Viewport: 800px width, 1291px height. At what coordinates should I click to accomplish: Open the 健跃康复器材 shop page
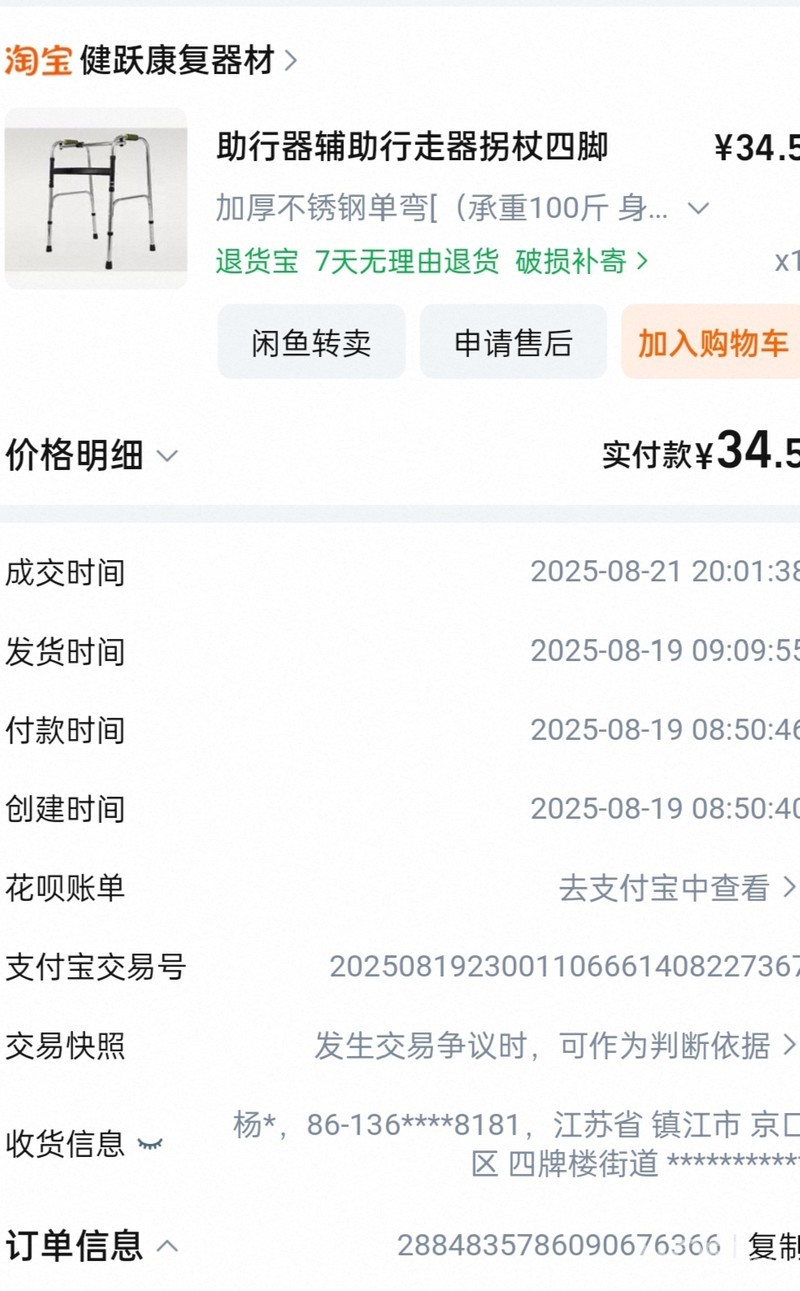tap(177, 61)
